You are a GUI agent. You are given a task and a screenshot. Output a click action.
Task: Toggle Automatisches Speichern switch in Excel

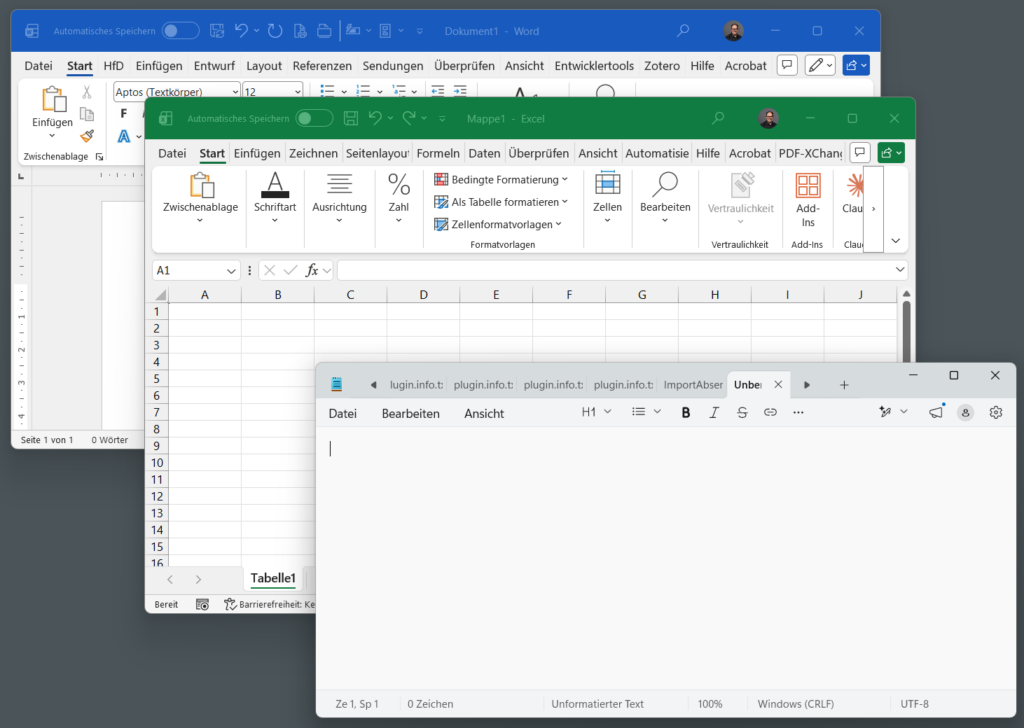click(314, 118)
